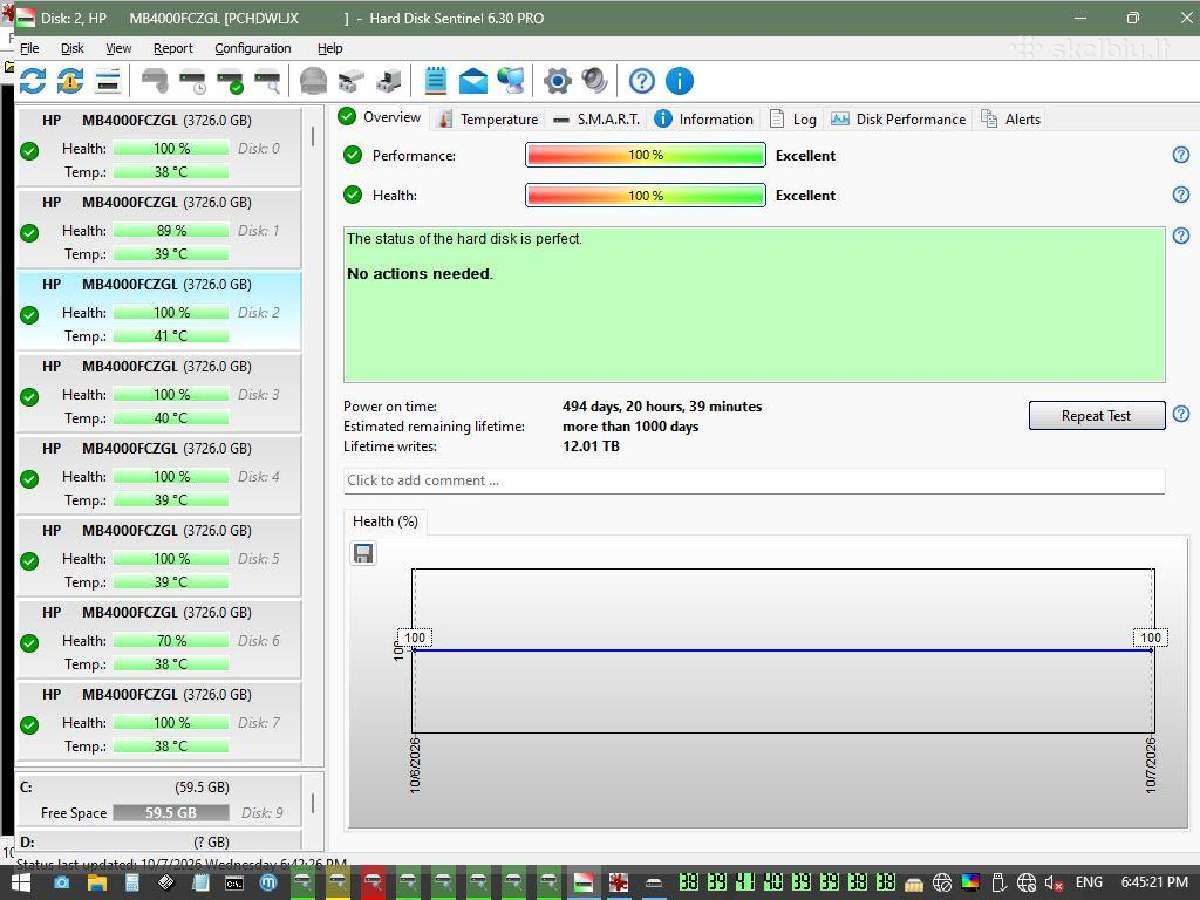Click the blue information 'i' toolbar icon
This screenshot has width=1200, height=900.
[x=680, y=81]
